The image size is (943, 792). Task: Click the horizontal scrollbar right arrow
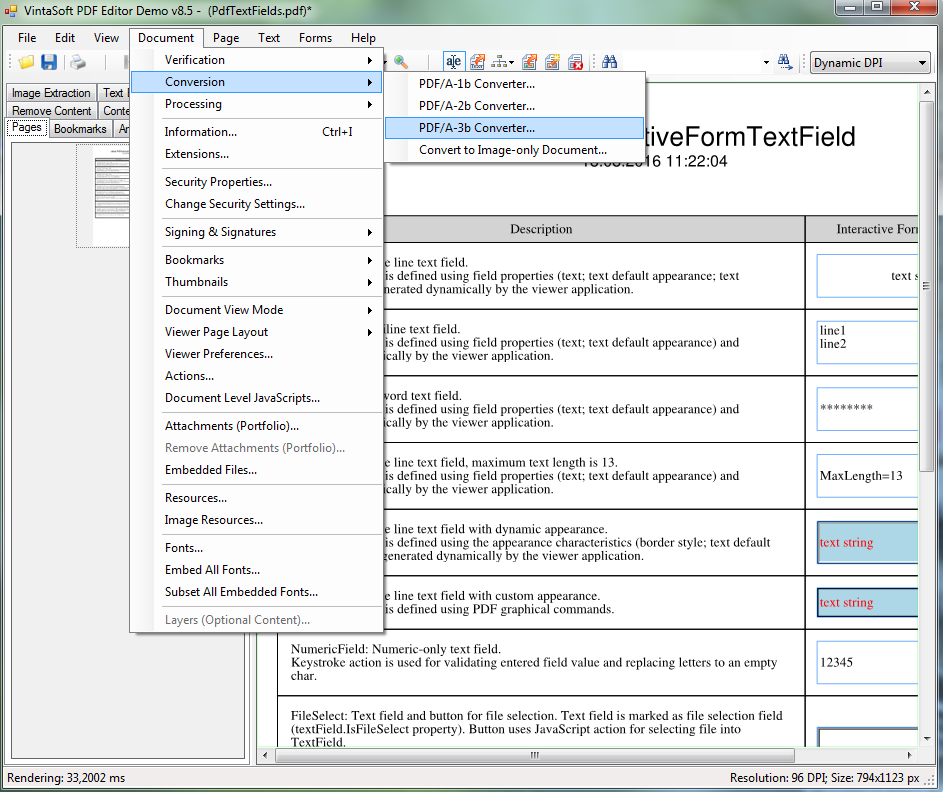coord(910,755)
